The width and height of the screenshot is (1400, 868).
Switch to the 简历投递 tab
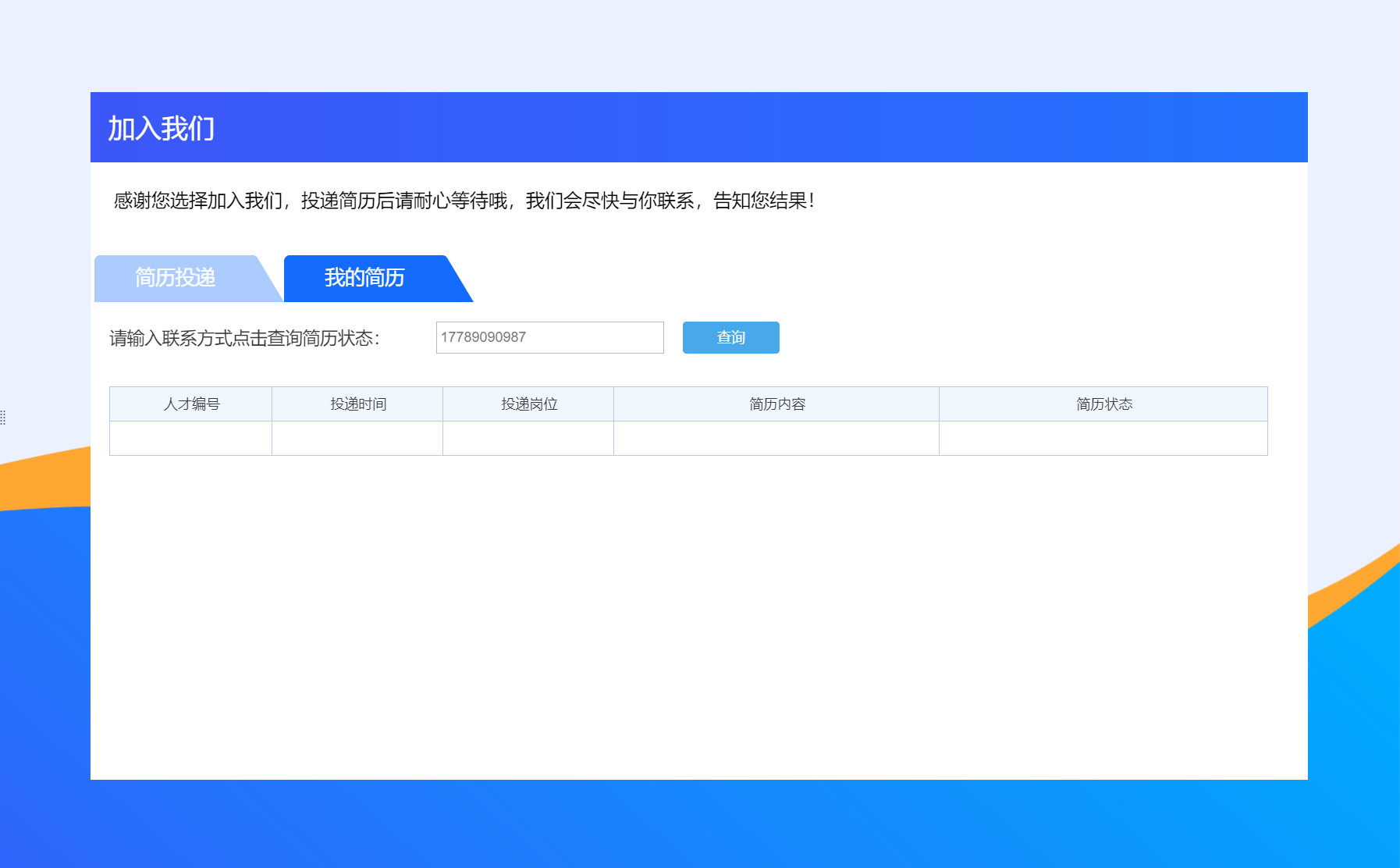(x=176, y=278)
